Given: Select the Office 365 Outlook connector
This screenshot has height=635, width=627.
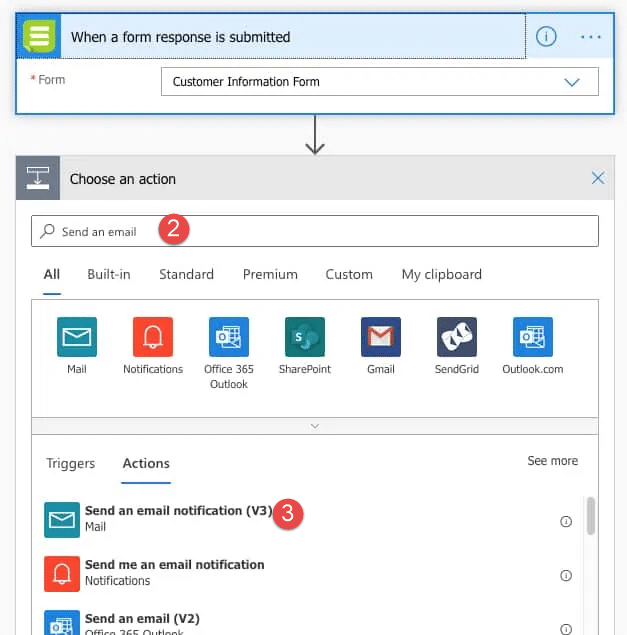Looking at the screenshot, I should (229, 337).
